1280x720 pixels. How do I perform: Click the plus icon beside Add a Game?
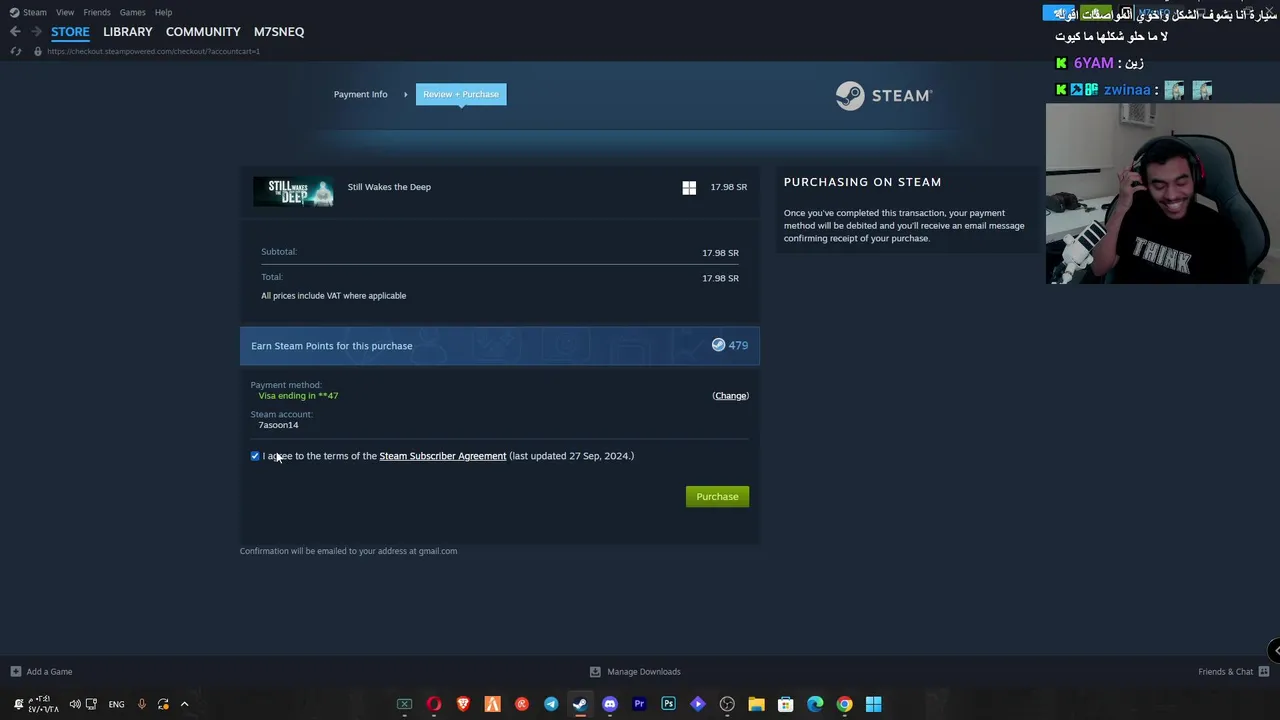click(x=15, y=672)
